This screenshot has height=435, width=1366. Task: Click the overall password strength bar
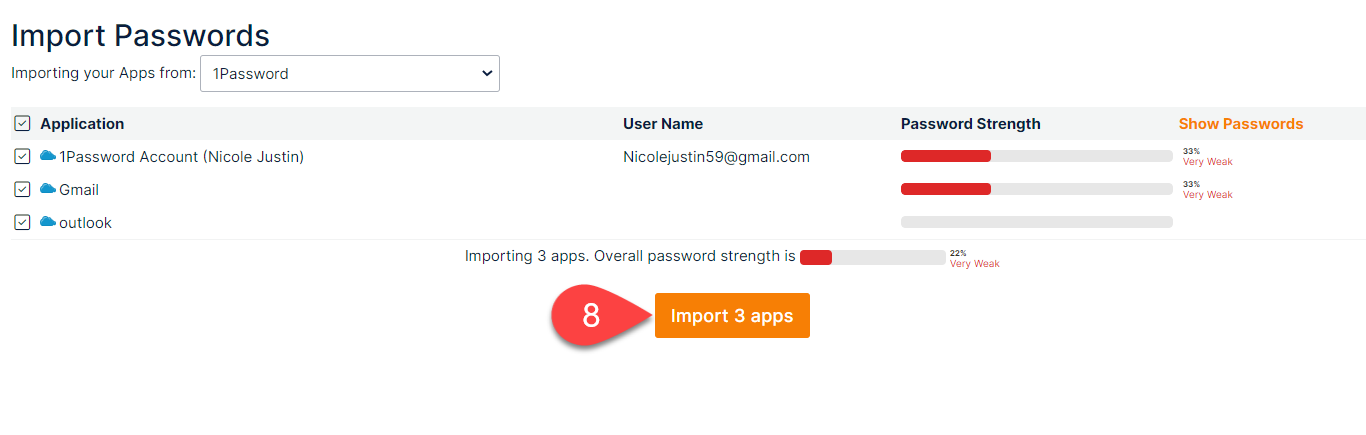coord(873,257)
